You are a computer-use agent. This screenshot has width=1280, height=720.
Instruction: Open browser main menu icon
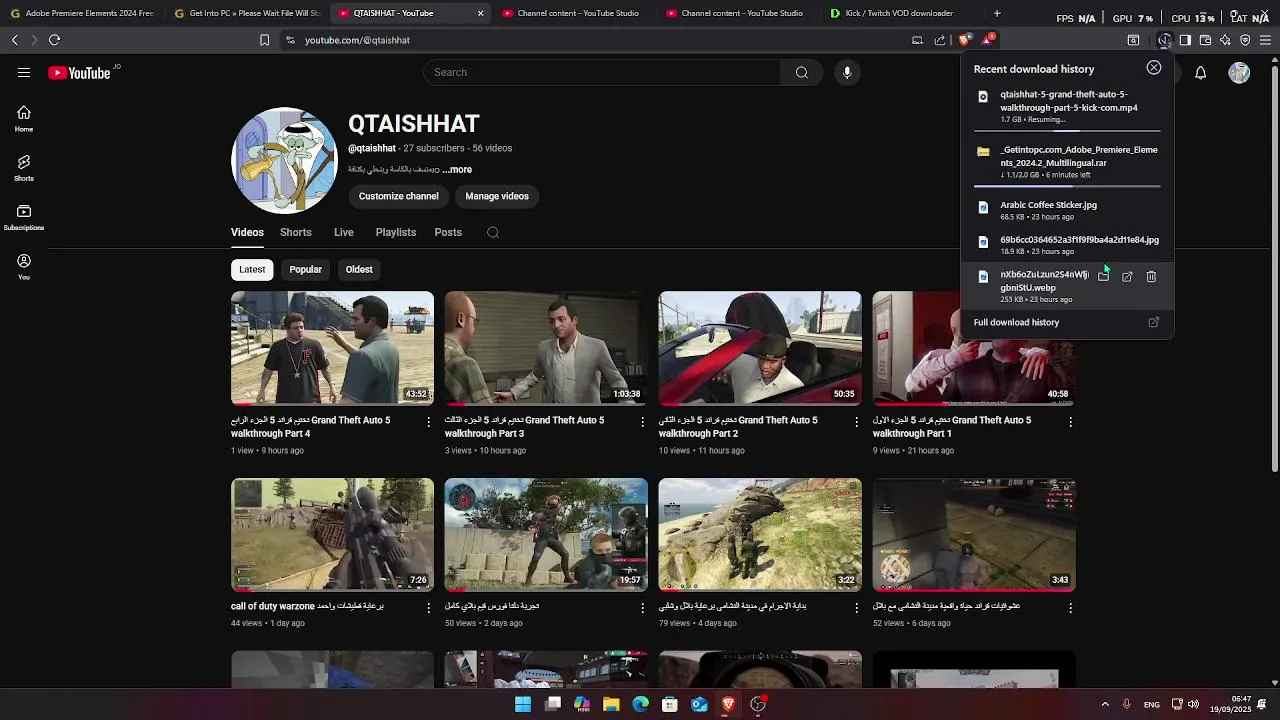click(1265, 40)
